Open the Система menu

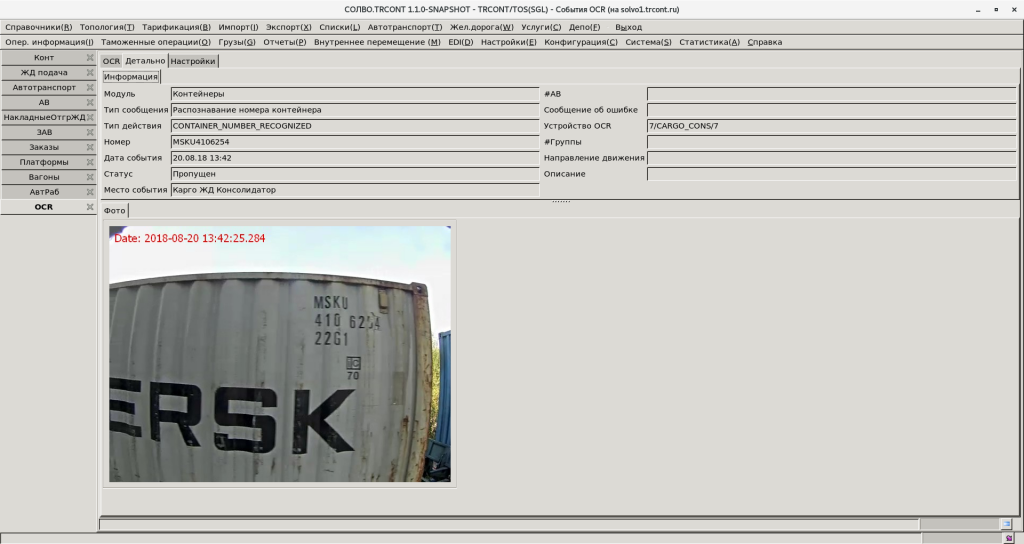pyautogui.click(x=648, y=42)
